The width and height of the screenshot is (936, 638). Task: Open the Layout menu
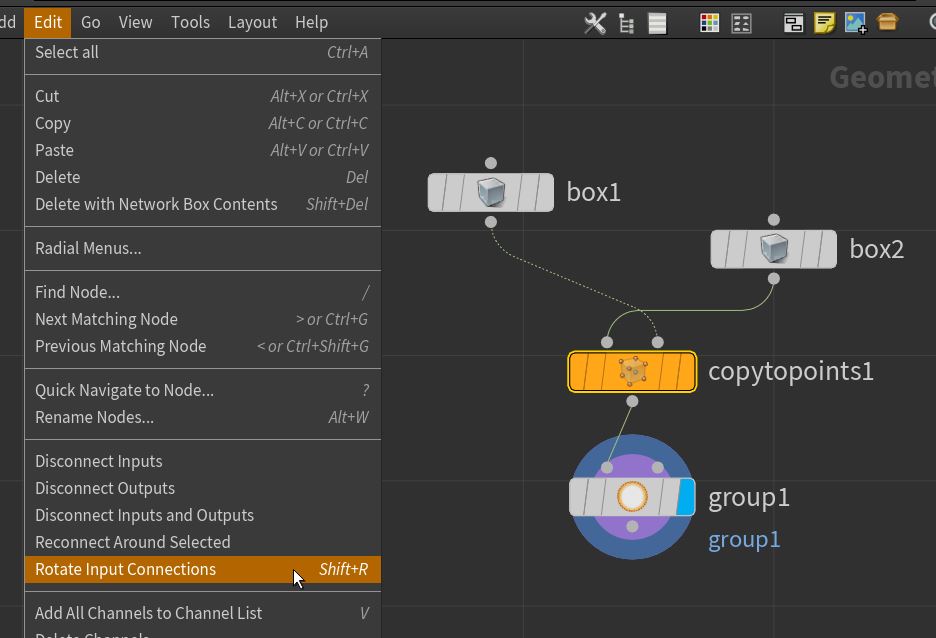253,23
